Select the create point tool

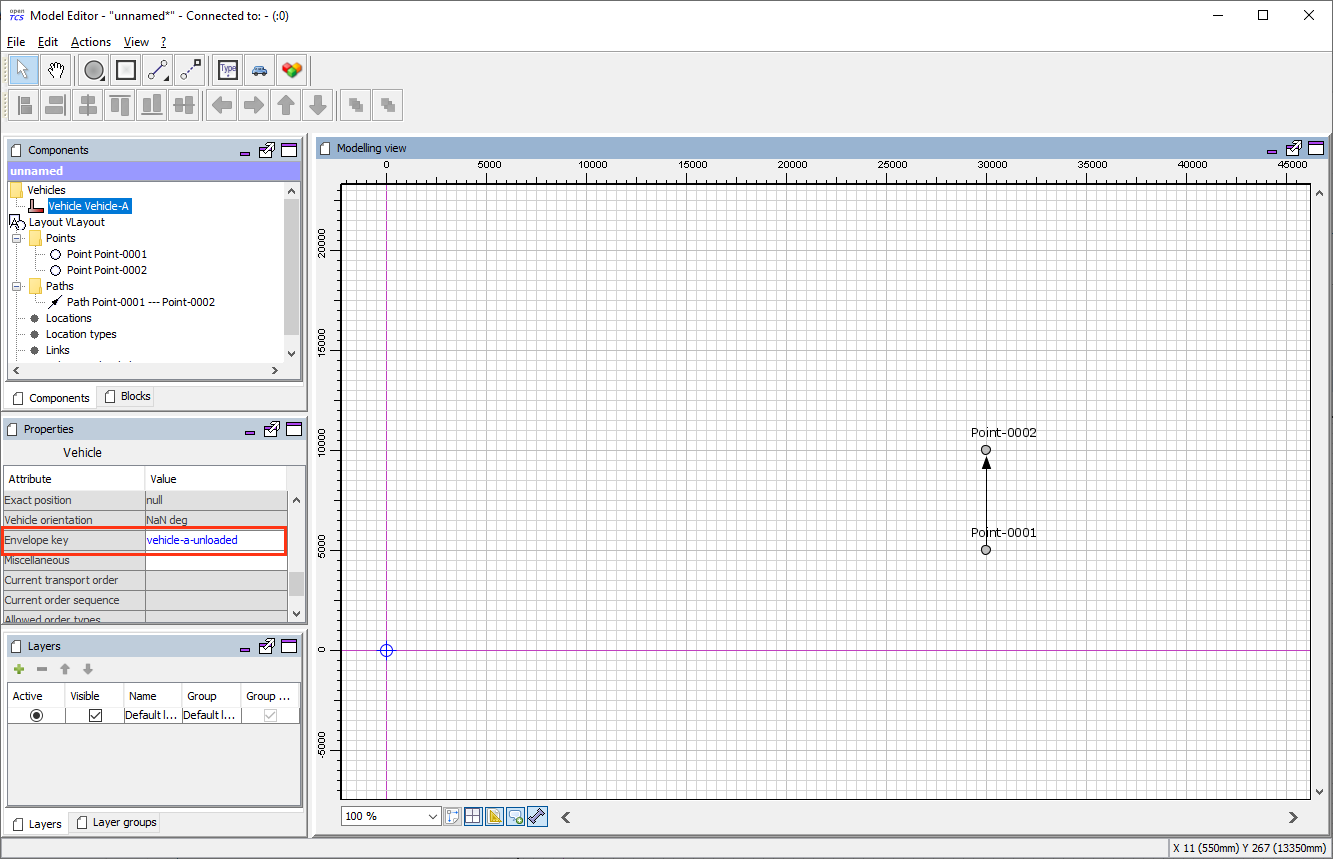click(94, 70)
